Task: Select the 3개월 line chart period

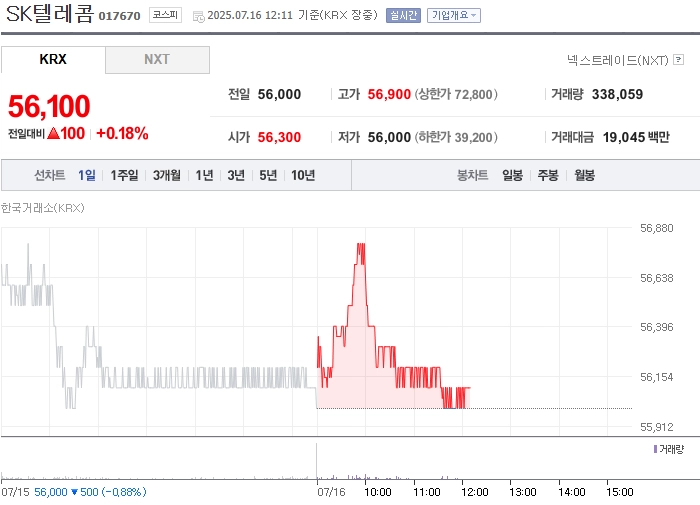Action: (167, 175)
